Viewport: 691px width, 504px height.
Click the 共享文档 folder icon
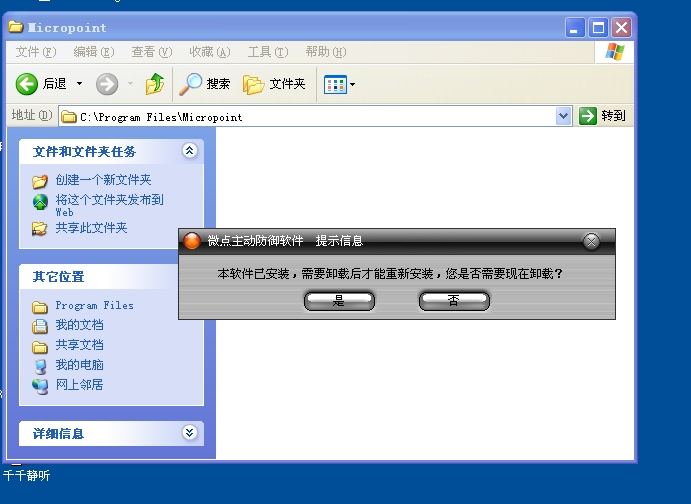tap(40, 347)
